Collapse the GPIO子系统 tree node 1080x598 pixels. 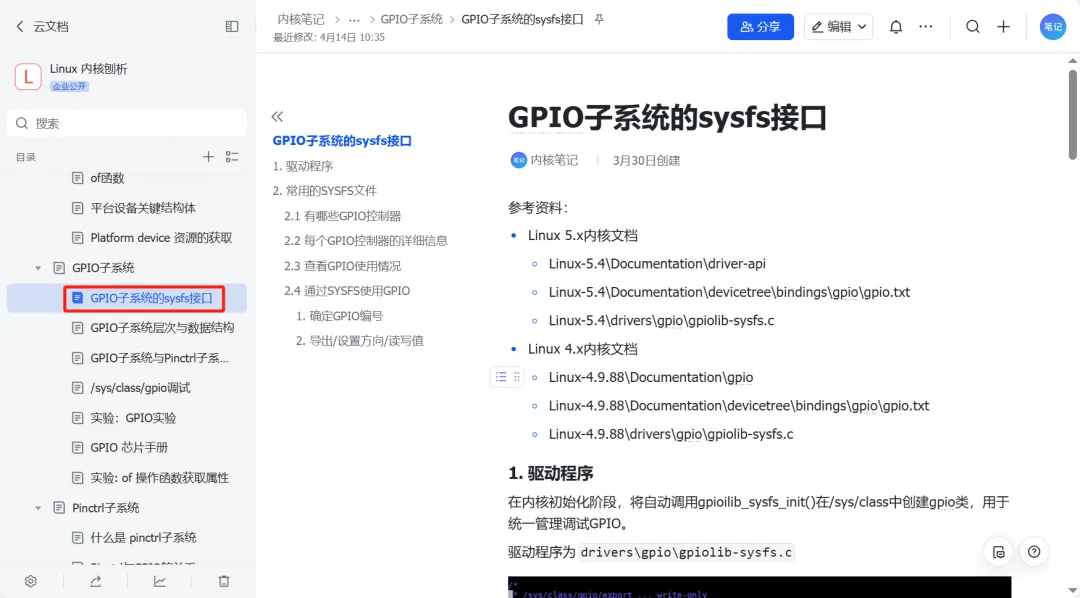pyautogui.click(x=38, y=268)
